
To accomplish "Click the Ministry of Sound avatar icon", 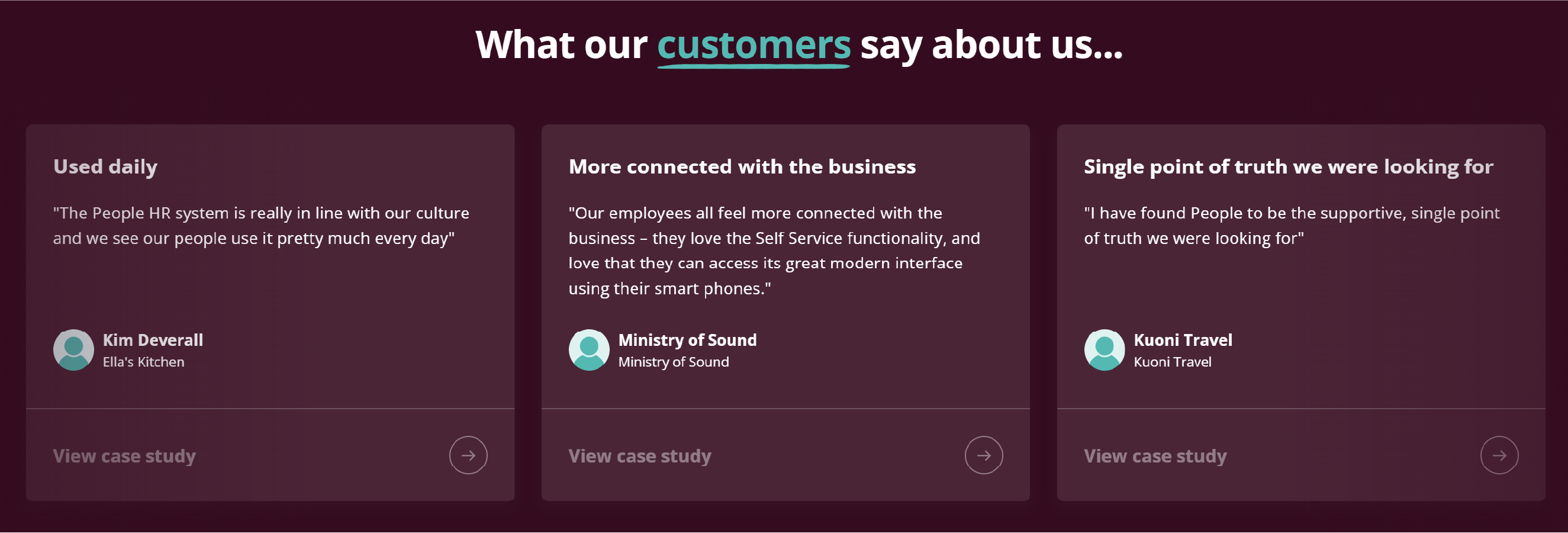I will click(x=589, y=350).
